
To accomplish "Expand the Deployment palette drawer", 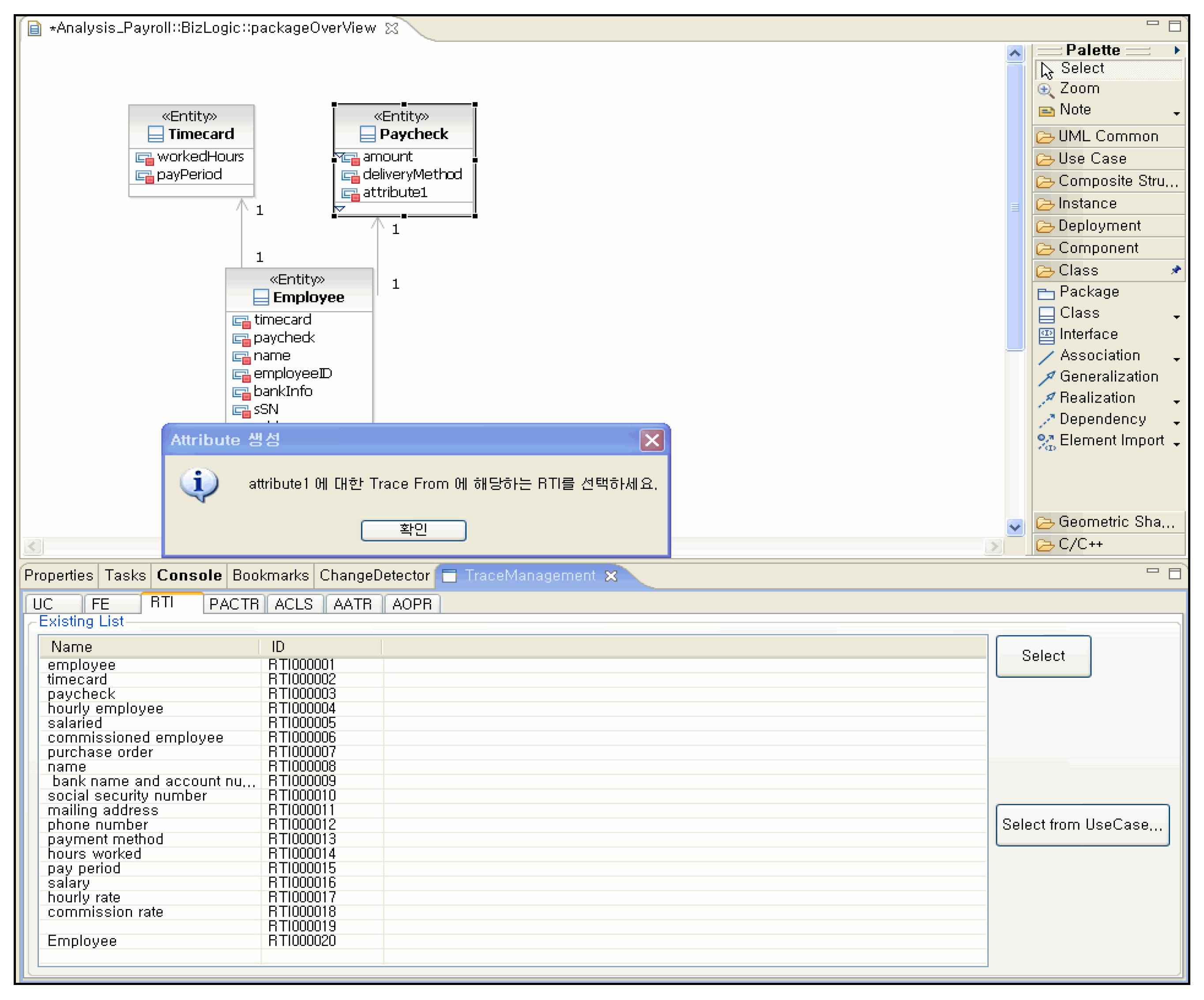I will point(1098,226).
